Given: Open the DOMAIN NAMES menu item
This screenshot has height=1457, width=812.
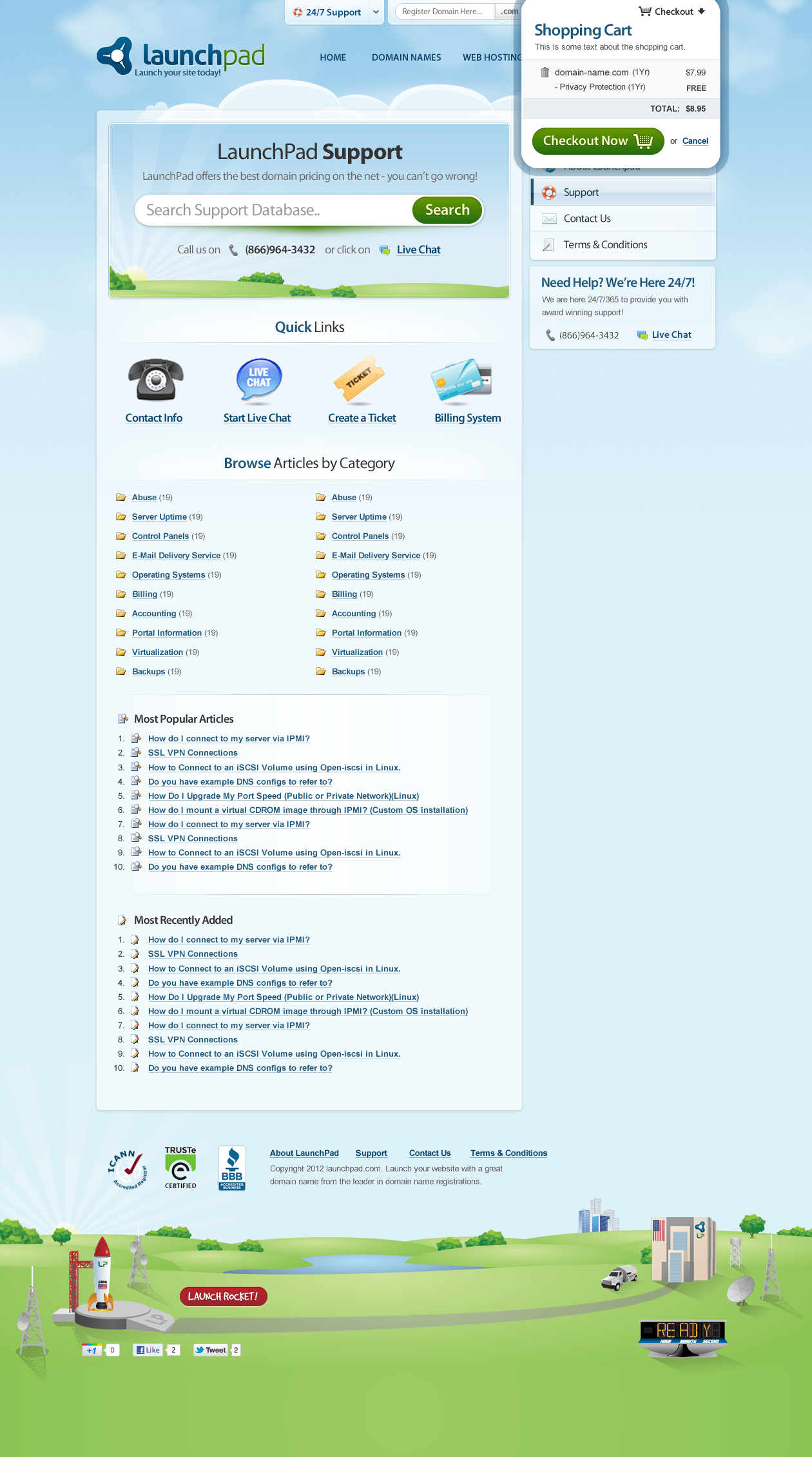Looking at the screenshot, I should coord(407,57).
